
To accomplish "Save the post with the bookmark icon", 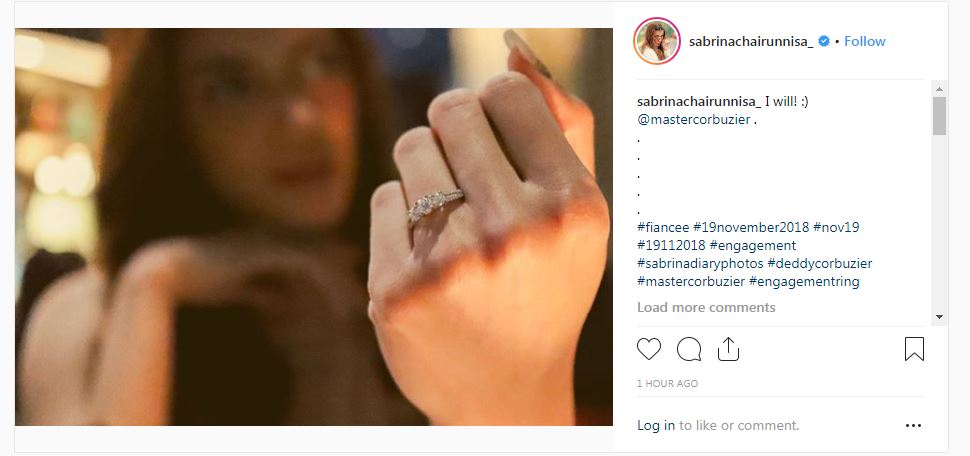I will point(914,349).
